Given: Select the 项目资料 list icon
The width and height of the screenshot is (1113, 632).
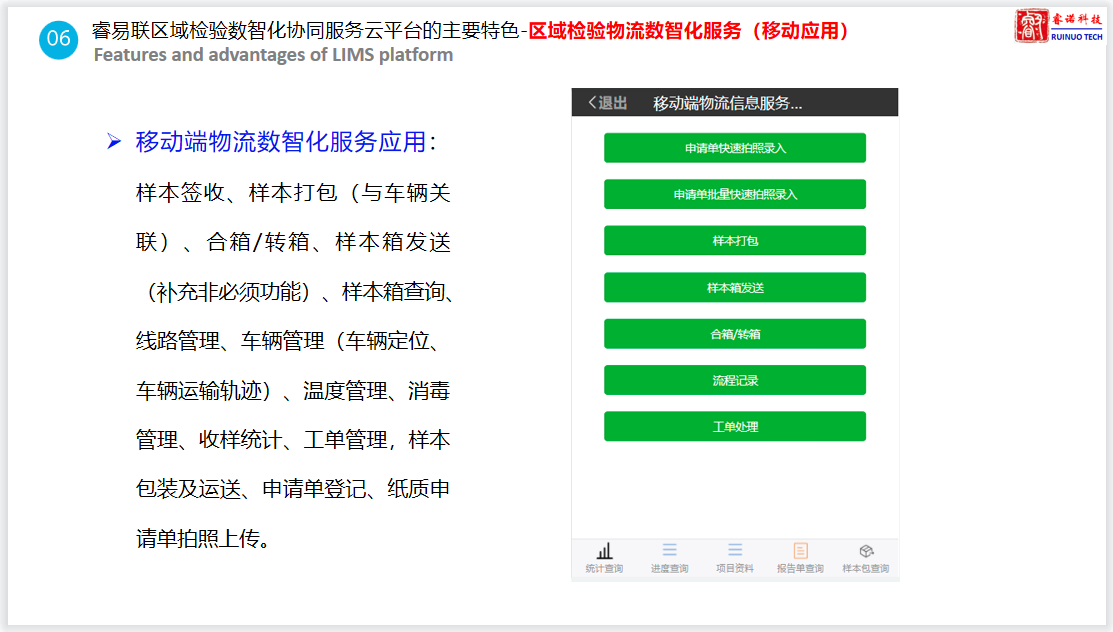Looking at the screenshot, I should 735,551.
